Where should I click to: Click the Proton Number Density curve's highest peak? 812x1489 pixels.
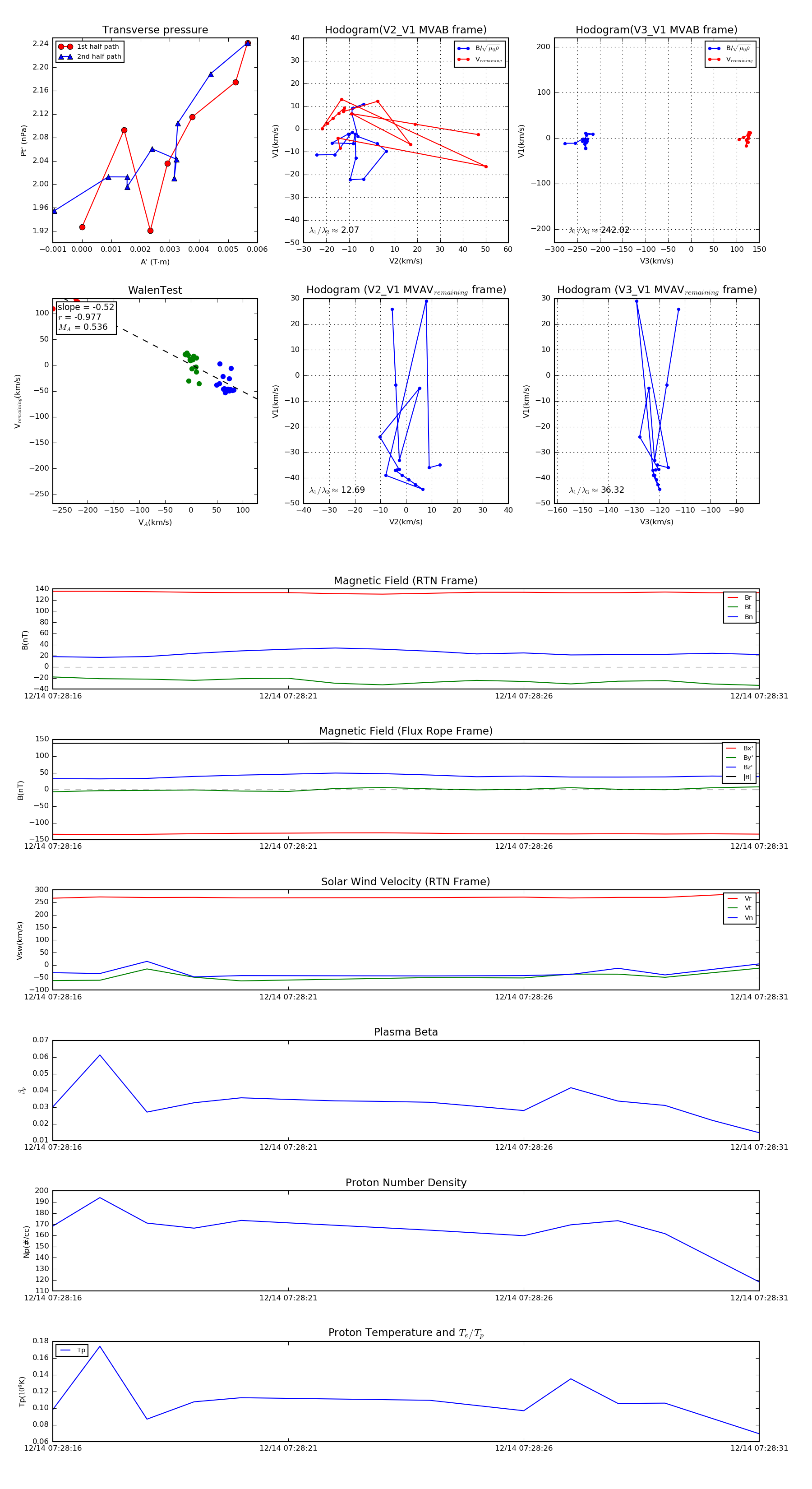(x=100, y=1198)
